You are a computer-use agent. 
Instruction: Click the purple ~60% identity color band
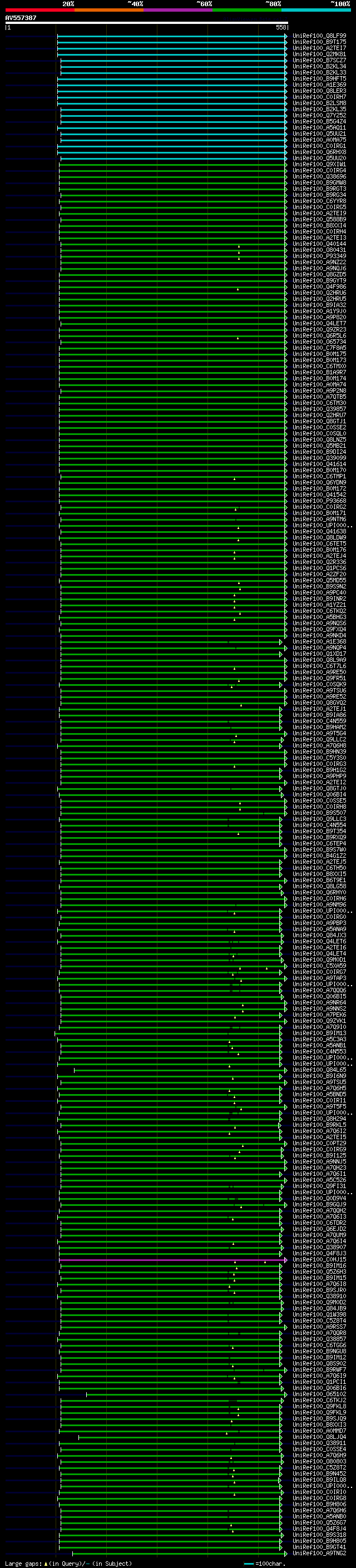click(177, 10)
